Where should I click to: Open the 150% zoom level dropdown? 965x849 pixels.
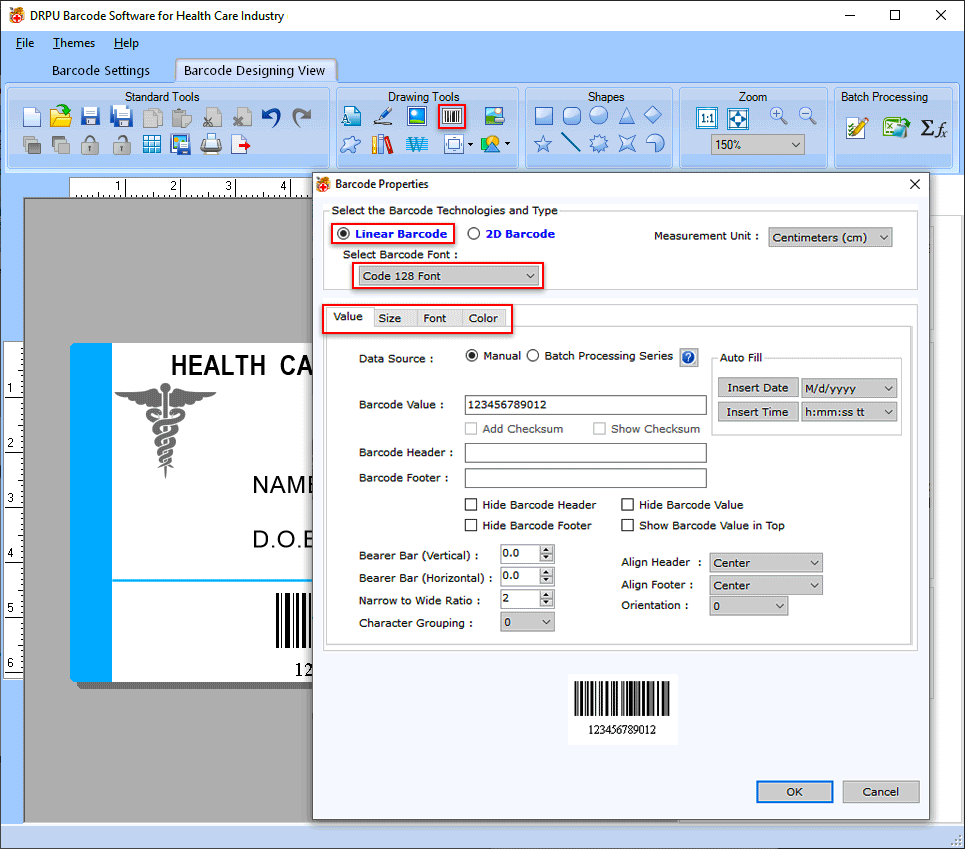[757, 145]
